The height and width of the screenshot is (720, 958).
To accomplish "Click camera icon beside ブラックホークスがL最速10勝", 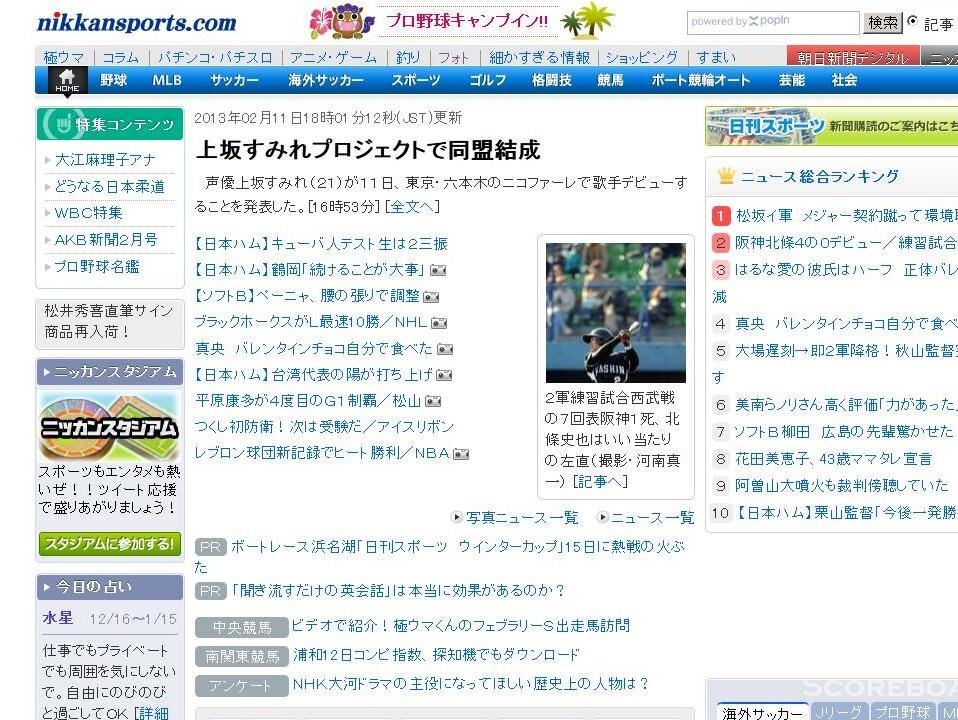I will pos(439,323).
